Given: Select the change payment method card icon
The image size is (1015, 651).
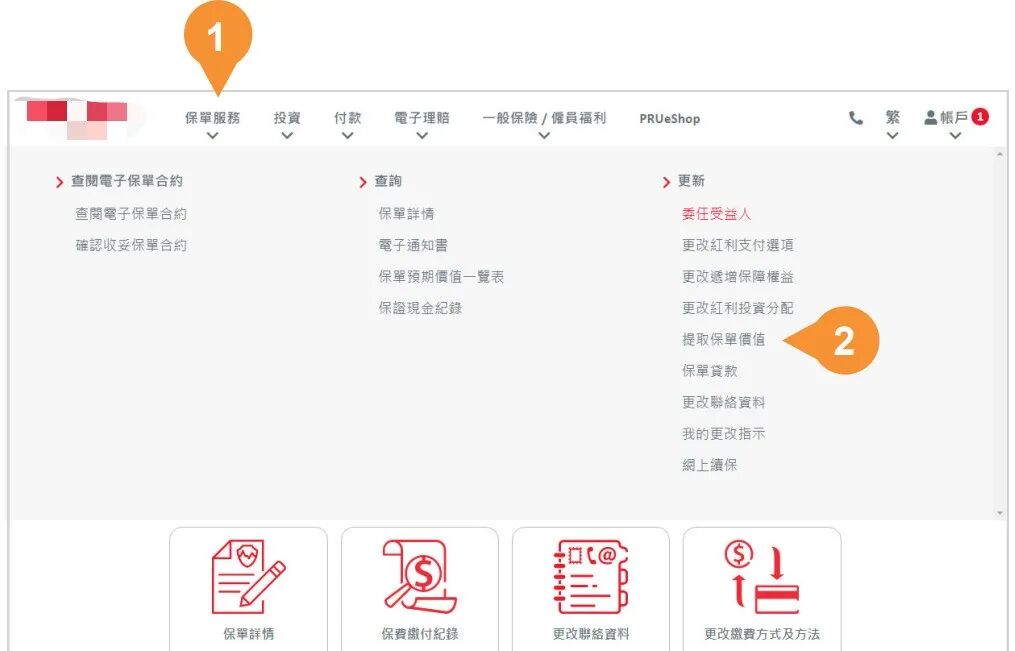Looking at the screenshot, I should pos(761,576).
